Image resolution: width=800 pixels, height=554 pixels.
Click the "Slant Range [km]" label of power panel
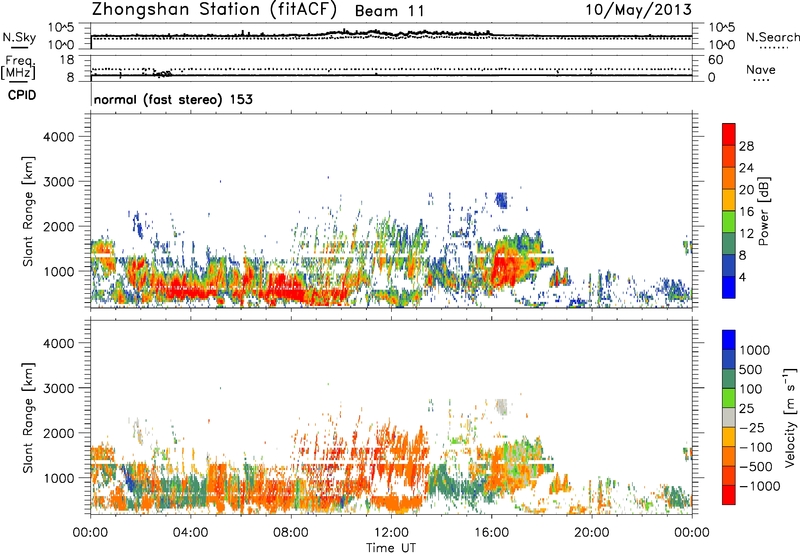point(28,211)
